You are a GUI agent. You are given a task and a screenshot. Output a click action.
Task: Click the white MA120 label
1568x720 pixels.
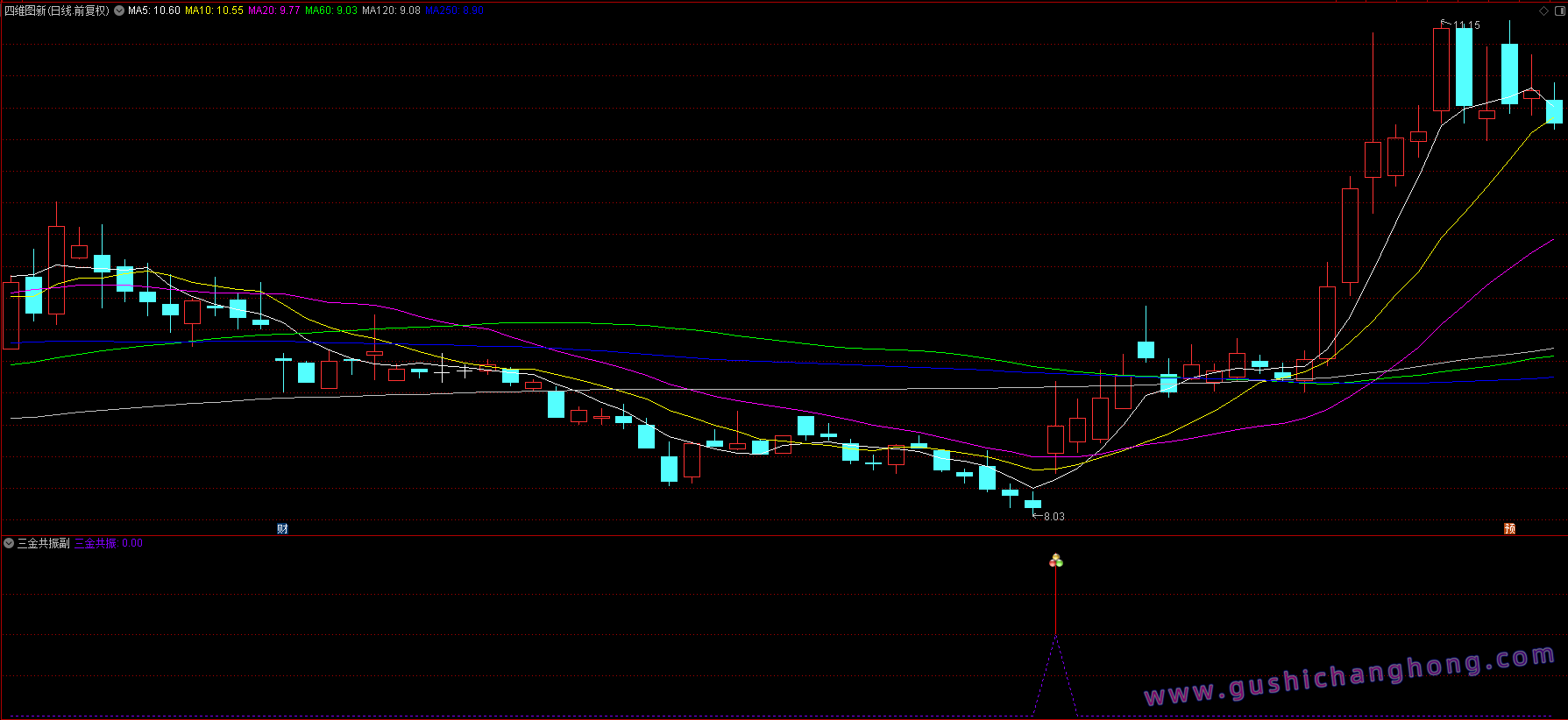pyautogui.click(x=391, y=11)
